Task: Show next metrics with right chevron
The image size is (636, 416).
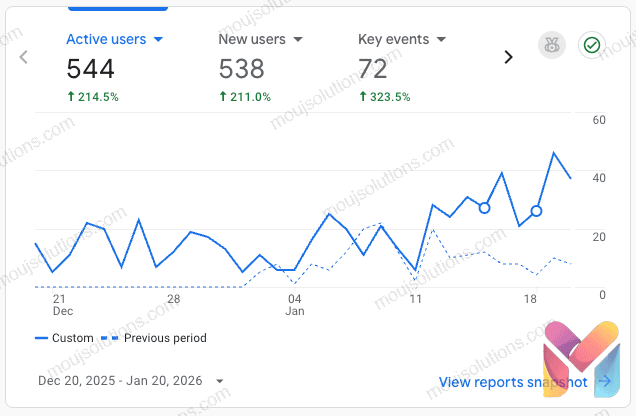Action: click(508, 57)
